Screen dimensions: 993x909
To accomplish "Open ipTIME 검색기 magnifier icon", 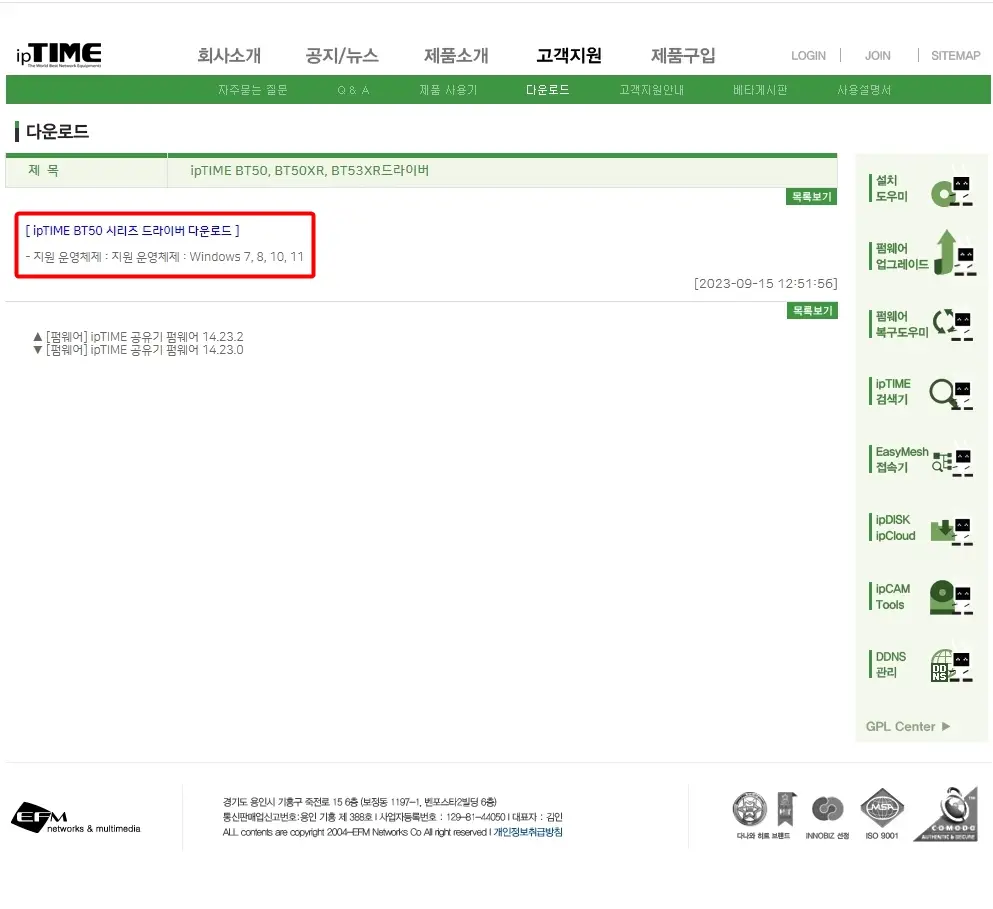I will pyautogui.click(x=951, y=394).
